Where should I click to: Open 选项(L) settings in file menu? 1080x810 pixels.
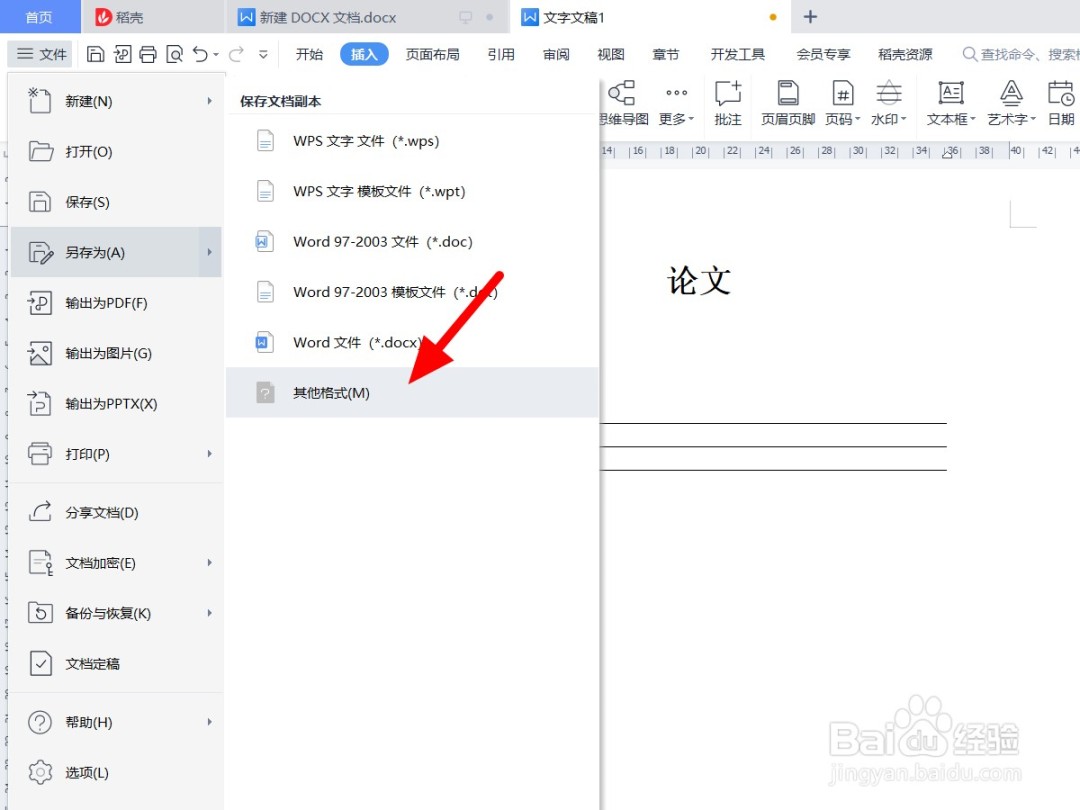click(x=116, y=772)
